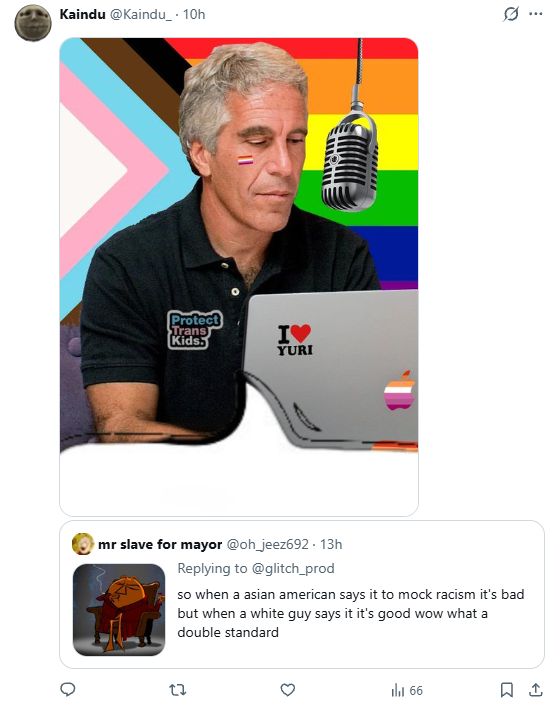Repost this tweet with retweet icon
This screenshot has width=560, height=702.
tap(178, 690)
